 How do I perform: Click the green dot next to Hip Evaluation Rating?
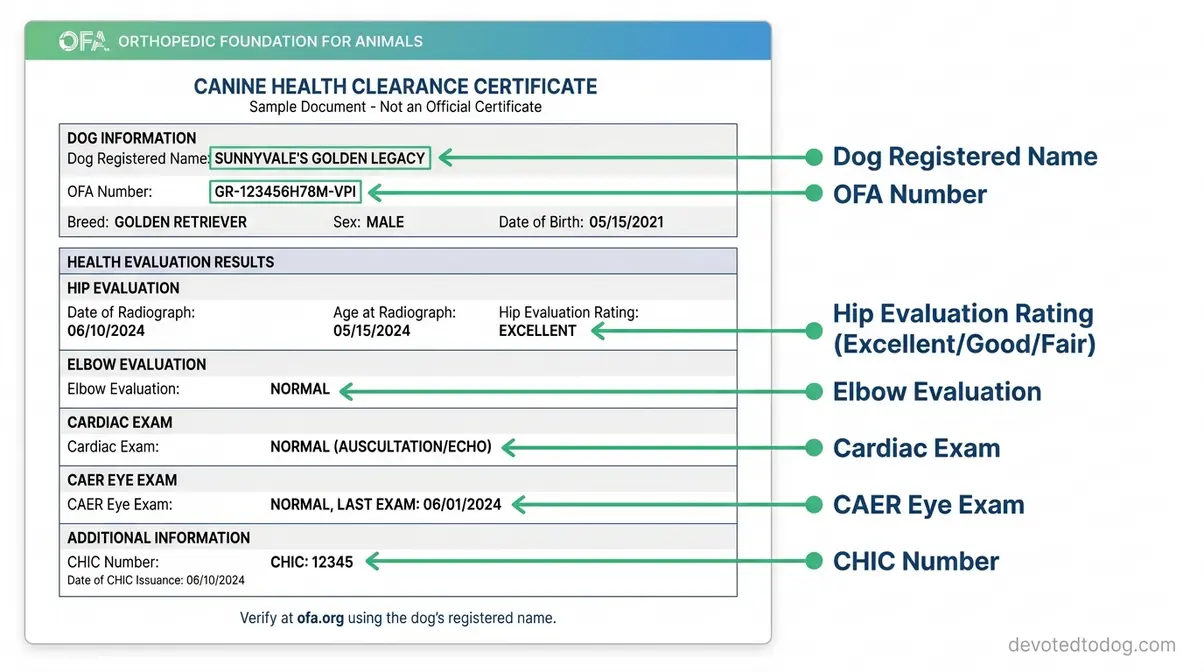click(x=812, y=332)
